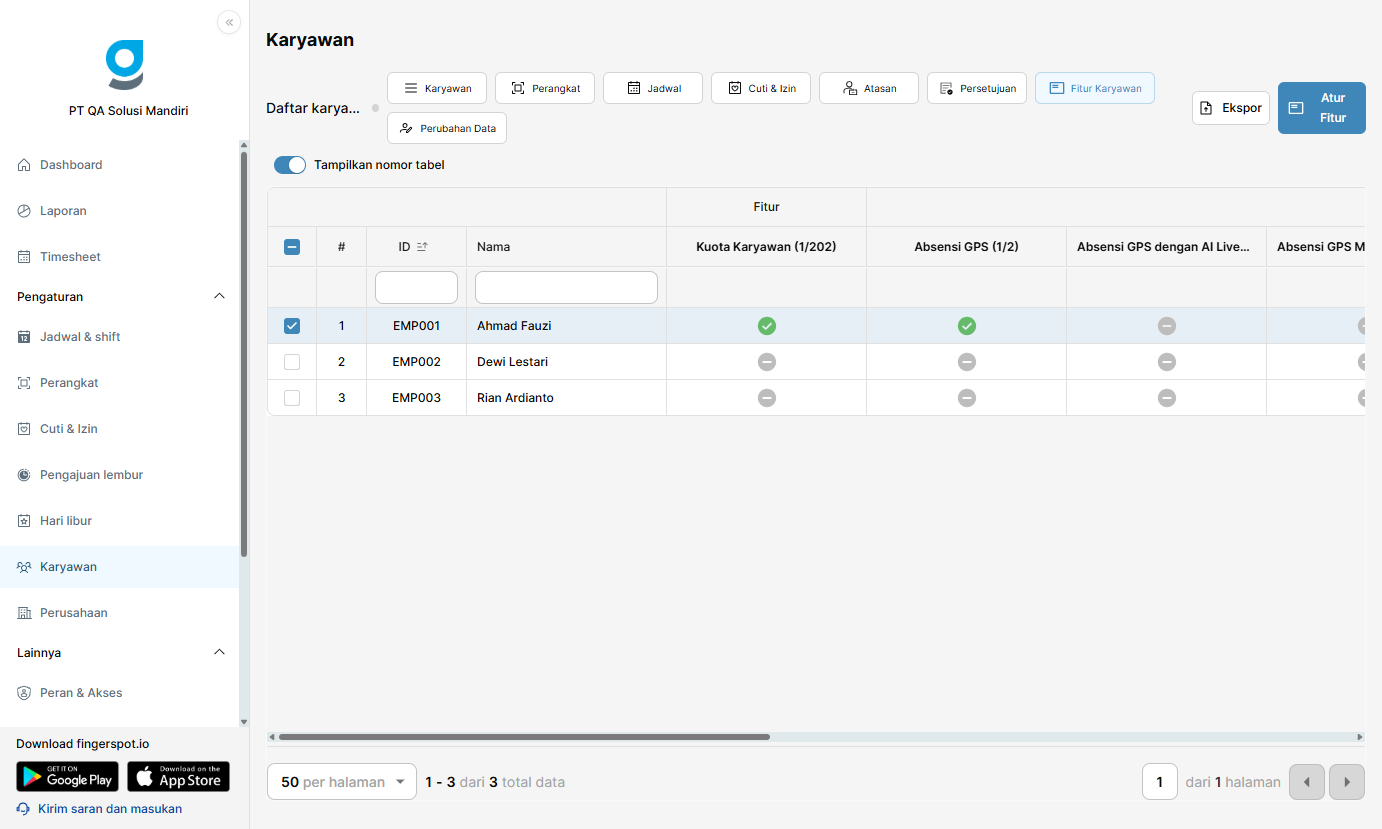Screen dimensions: 1382x829
Task: Check the Rian Ardianto row checkbox
Action: click(292, 398)
